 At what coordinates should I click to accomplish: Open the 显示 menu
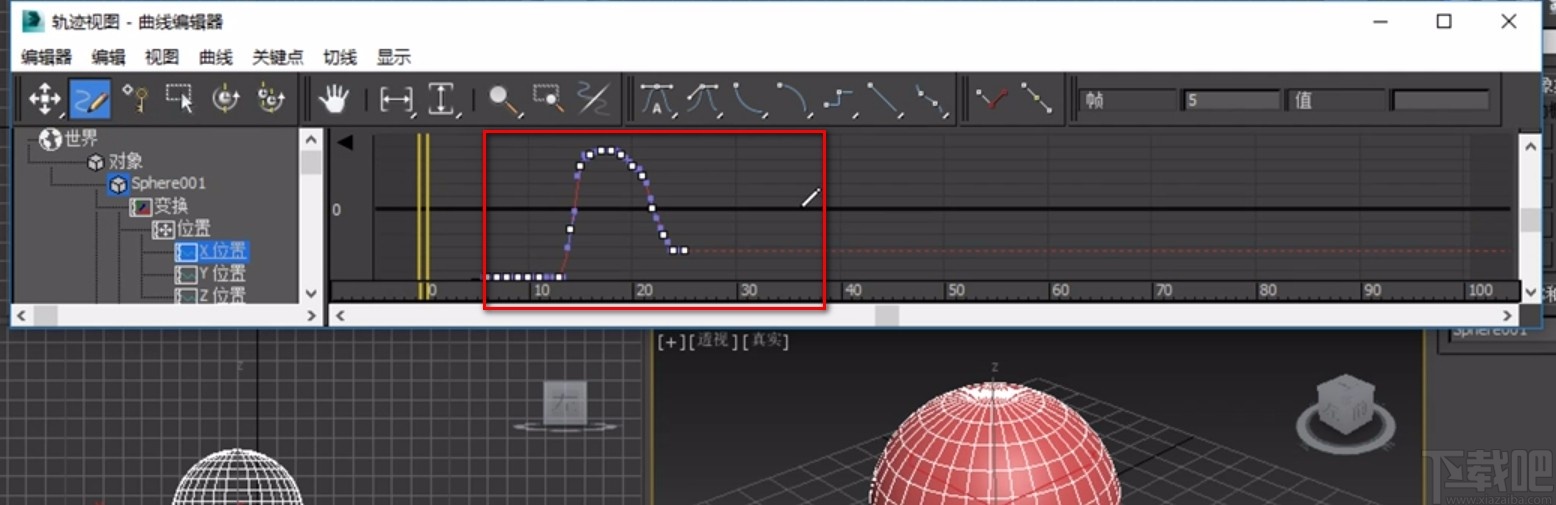394,57
